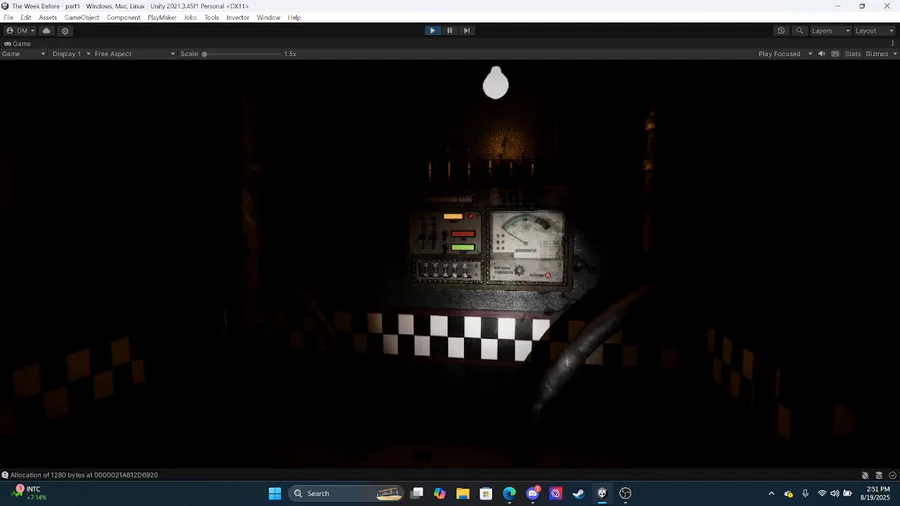Click the cache server status icon

[x=879, y=475]
